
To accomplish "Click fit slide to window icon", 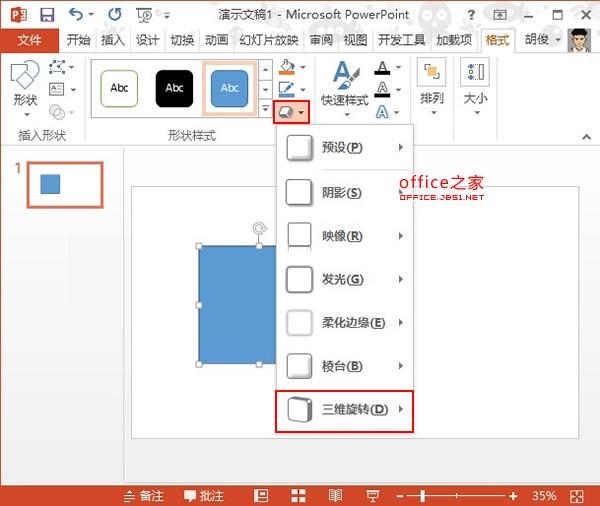I will tap(577, 496).
